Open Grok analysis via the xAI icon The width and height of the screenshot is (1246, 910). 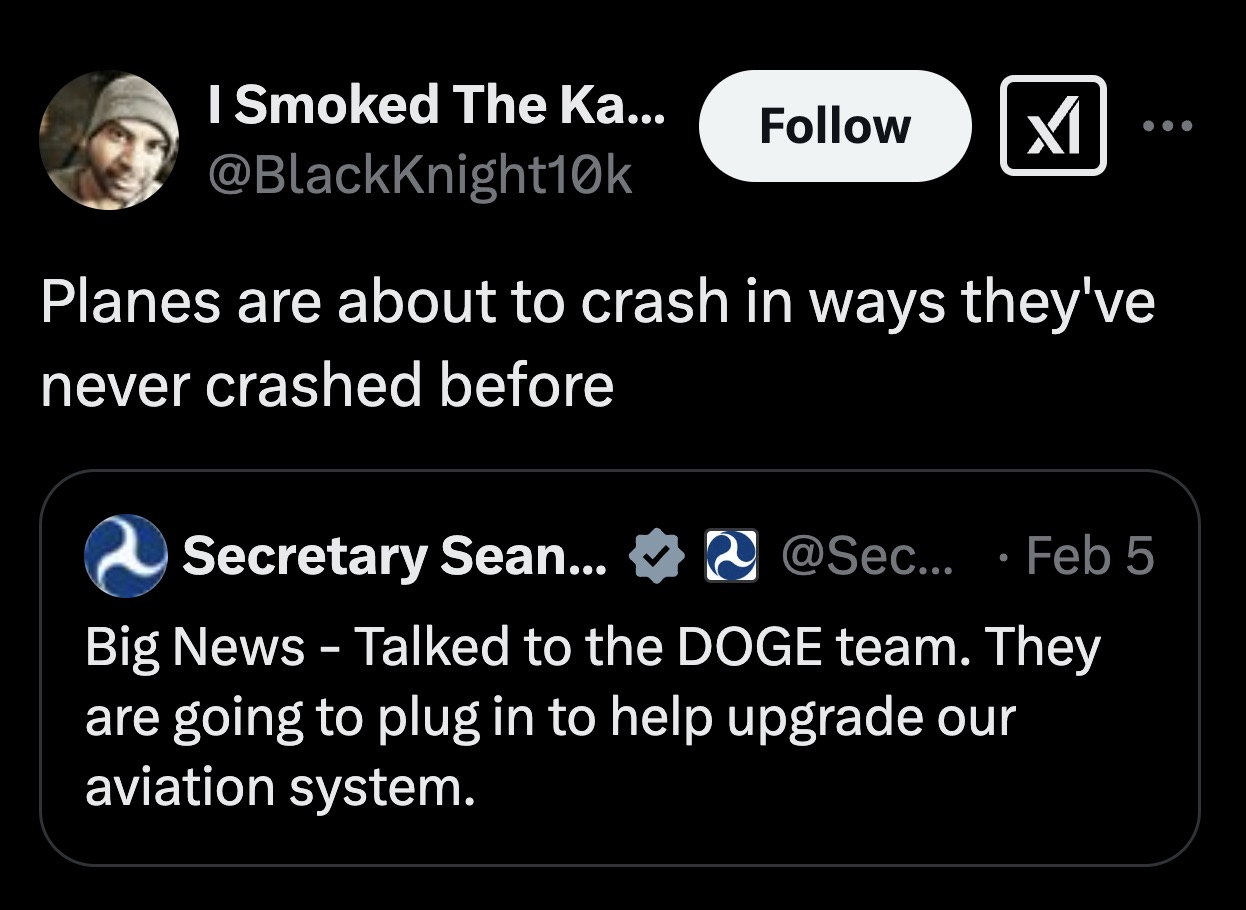(1054, 127)
